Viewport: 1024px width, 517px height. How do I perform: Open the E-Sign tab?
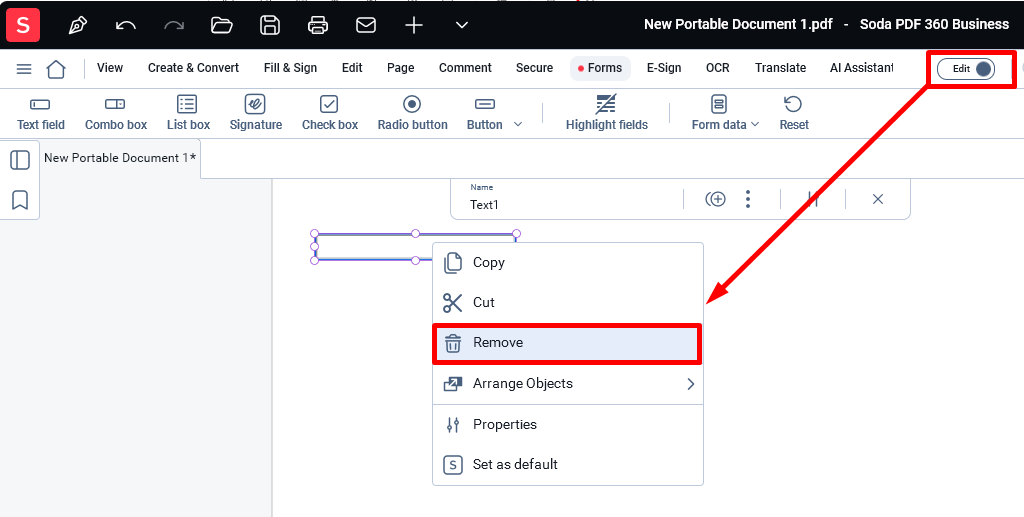click(x=664, y=68)
